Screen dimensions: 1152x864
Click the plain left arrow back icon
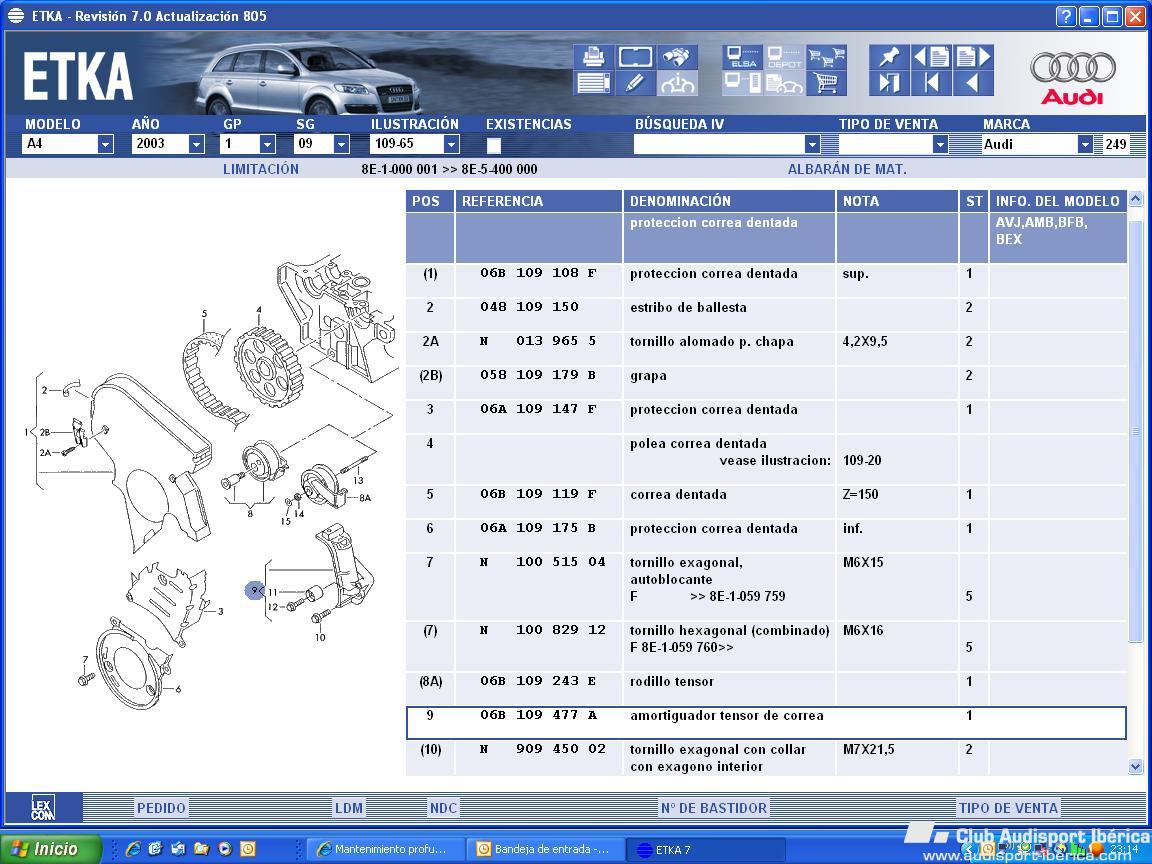click(973, 83)
